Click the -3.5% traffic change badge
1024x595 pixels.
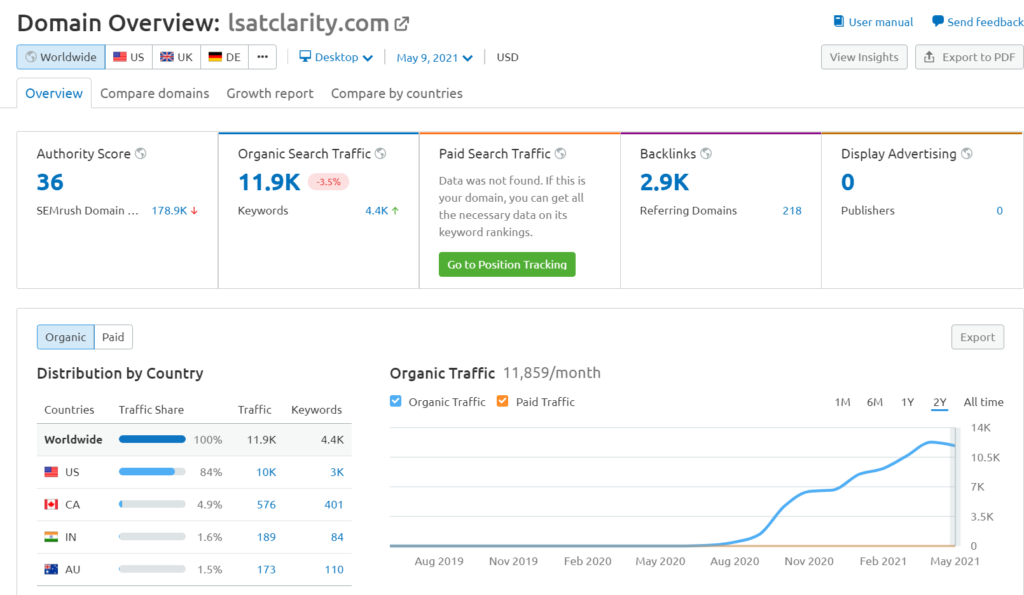pos(328,182)
